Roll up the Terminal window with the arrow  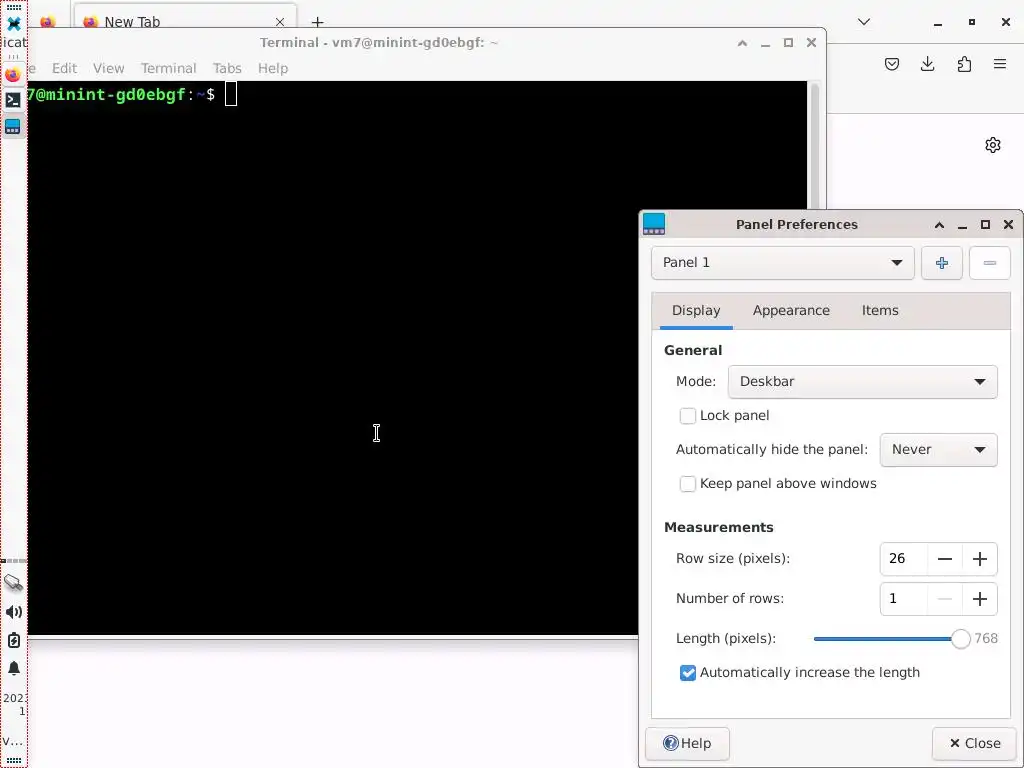(x=742, y=43)
